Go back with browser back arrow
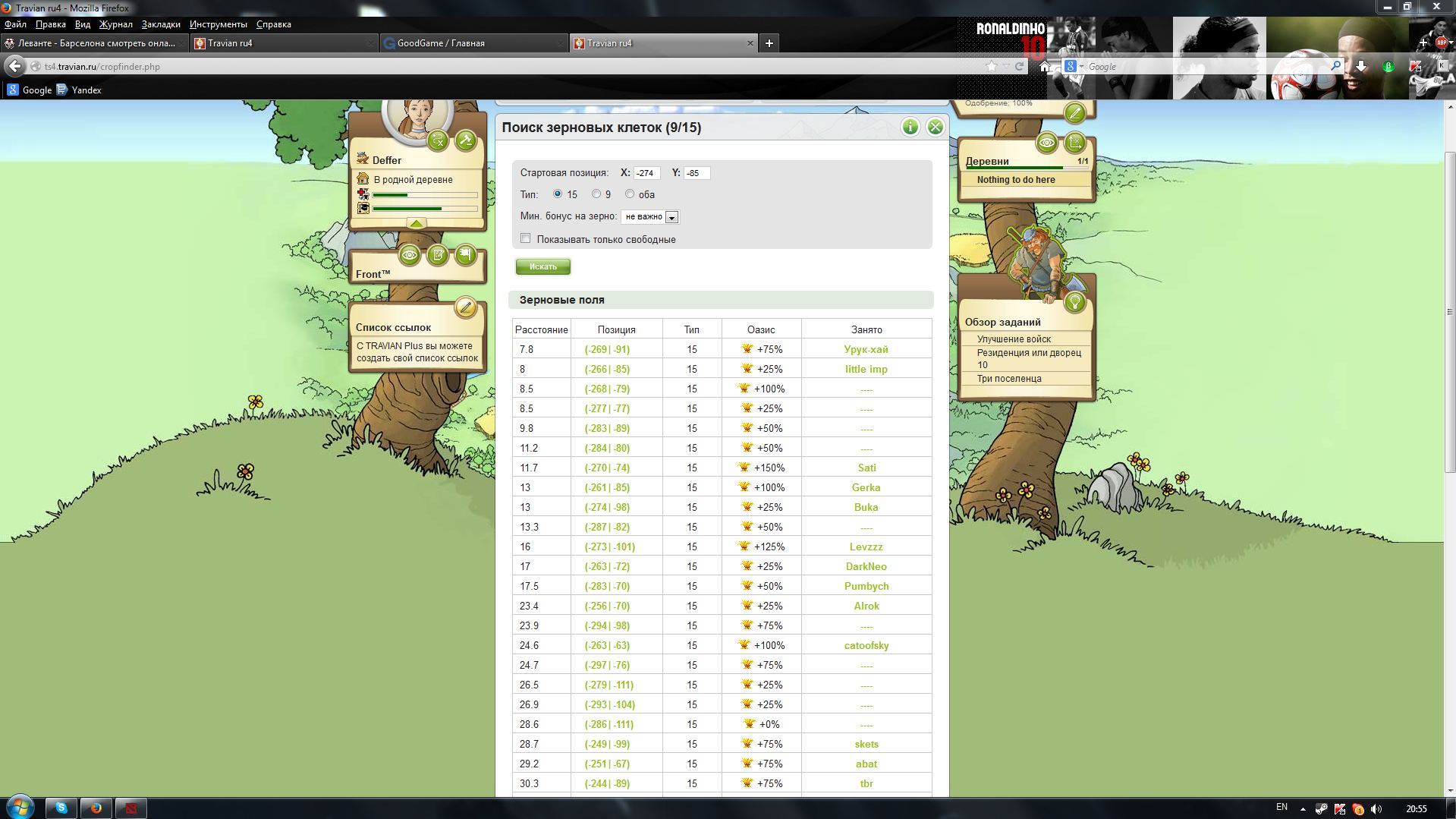This screenshot has width=1456, height=819. (x=14, y=67)
